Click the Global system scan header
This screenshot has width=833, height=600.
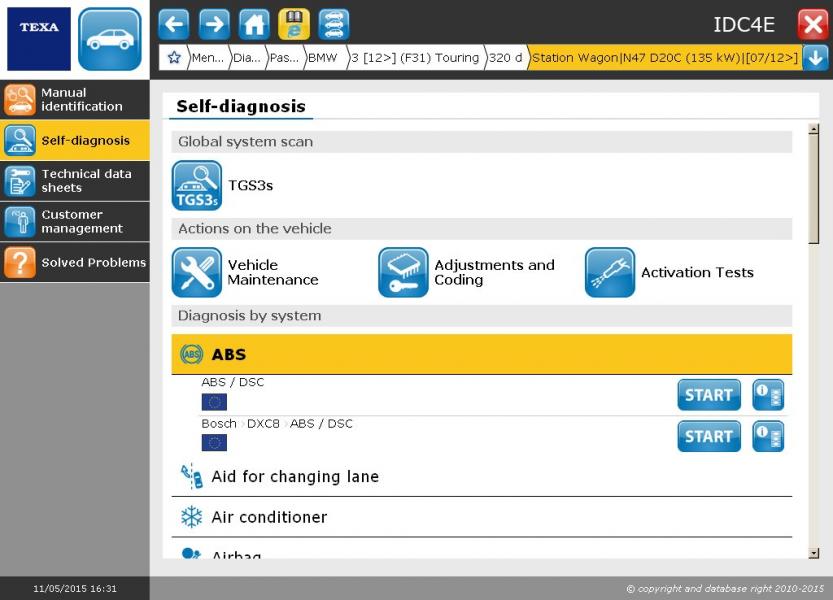(x=482, y=142)
